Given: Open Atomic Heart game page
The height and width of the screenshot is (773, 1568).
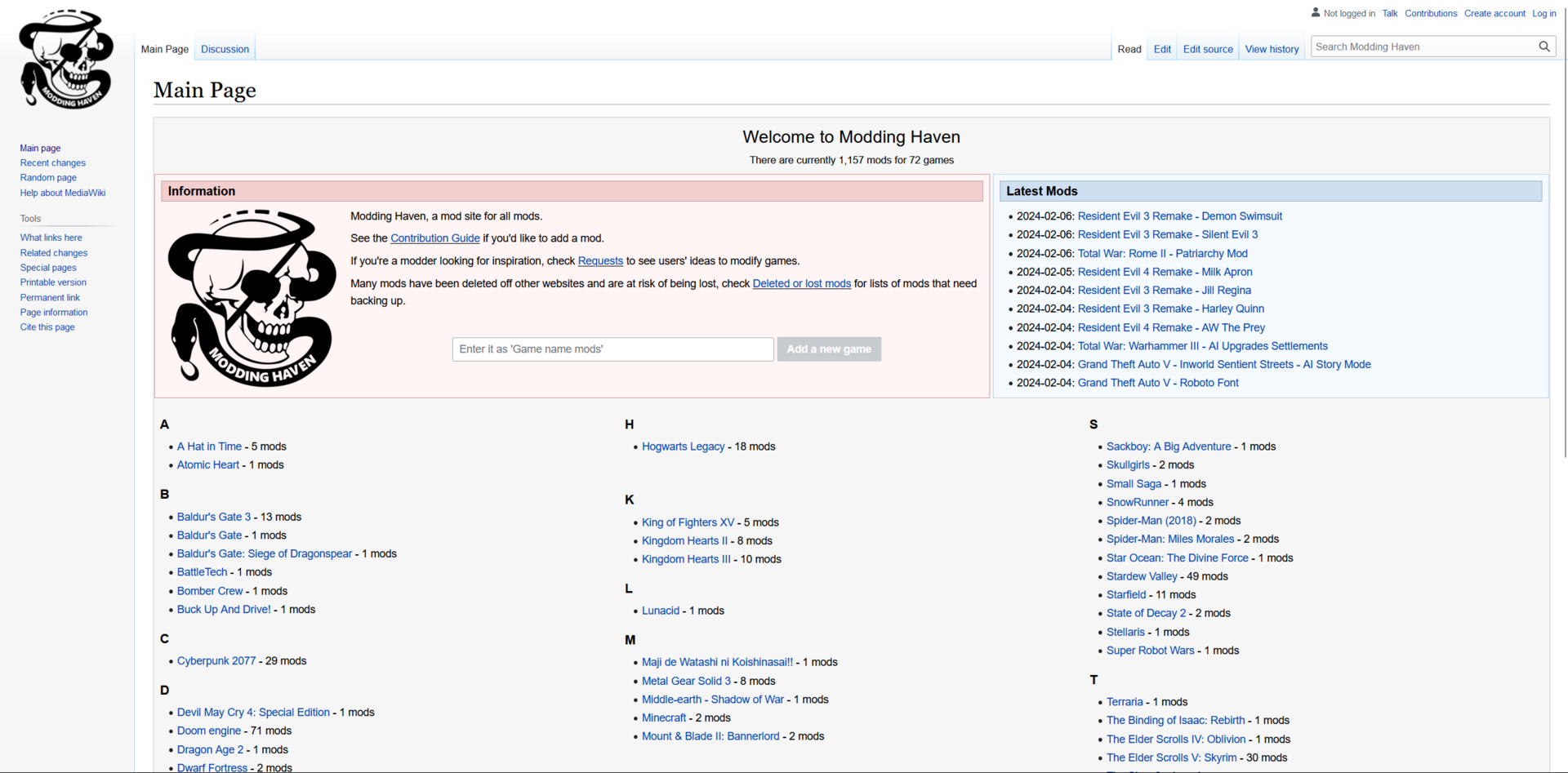Looking at the screenshot, I should 208,465.
